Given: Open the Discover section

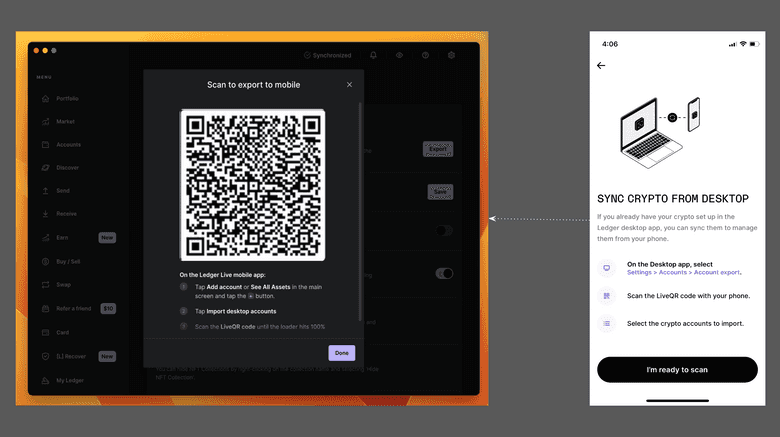Looking at the screenshot, I should [x=67, y=167].
